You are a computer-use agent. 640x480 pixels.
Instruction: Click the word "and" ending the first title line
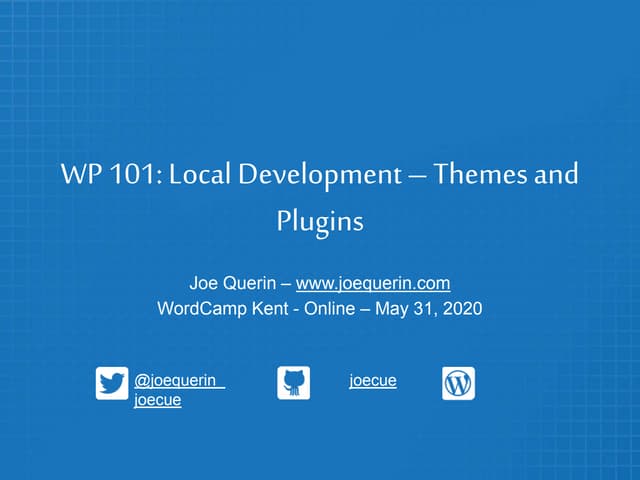point(557,175)
